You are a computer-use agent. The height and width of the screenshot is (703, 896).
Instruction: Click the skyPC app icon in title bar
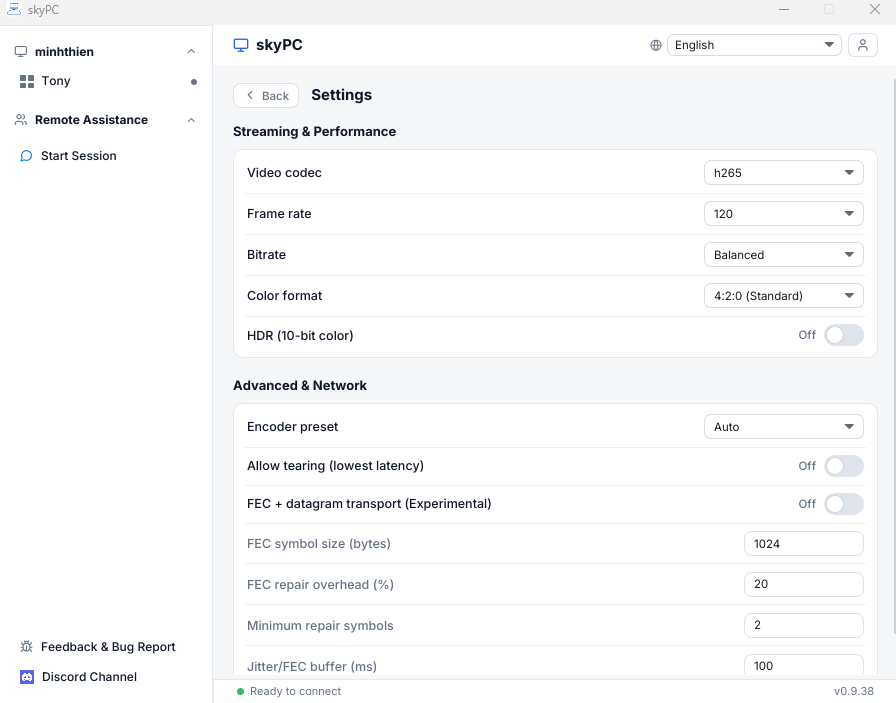(13, 9)
